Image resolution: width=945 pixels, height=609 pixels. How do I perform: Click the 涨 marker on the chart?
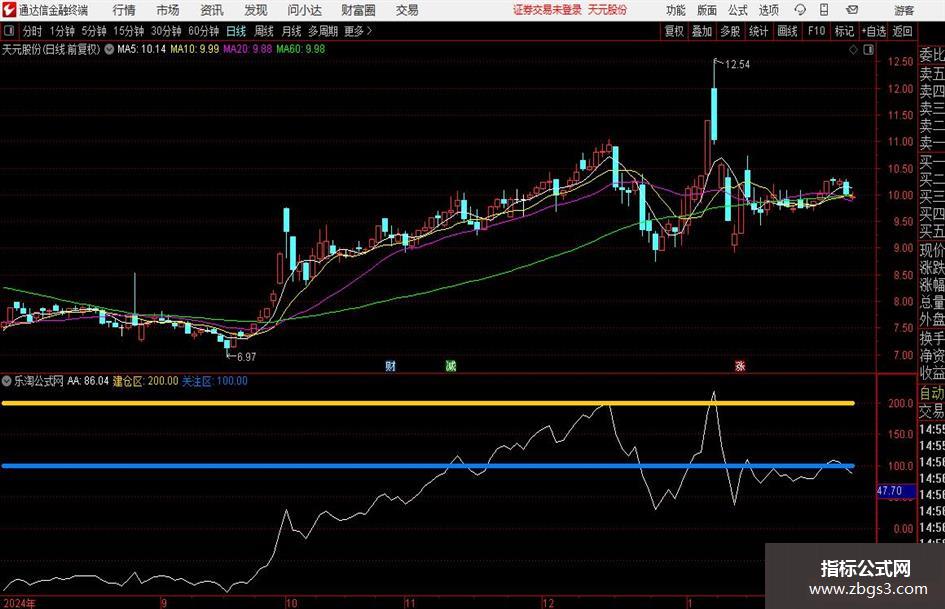tap(739, 366)
